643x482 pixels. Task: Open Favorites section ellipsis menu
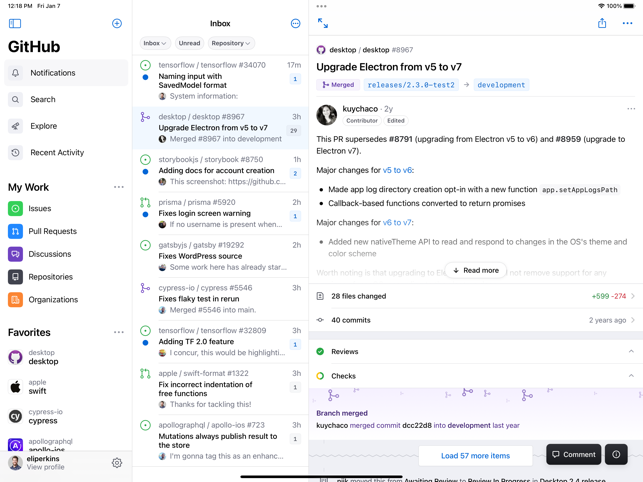click(x=119, y=332)
